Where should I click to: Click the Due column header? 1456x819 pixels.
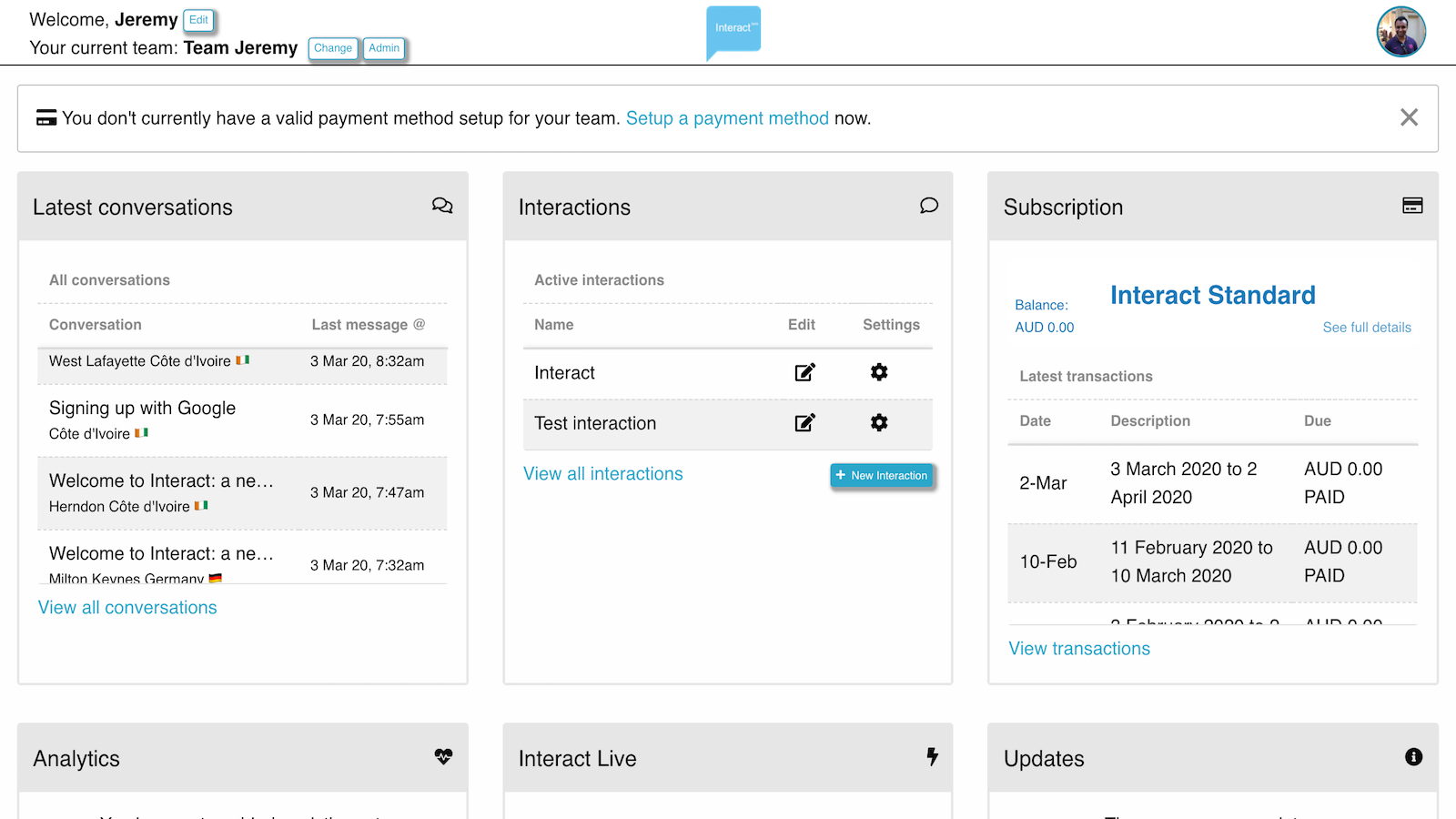pyautogui.click(x=1318, y=421)
